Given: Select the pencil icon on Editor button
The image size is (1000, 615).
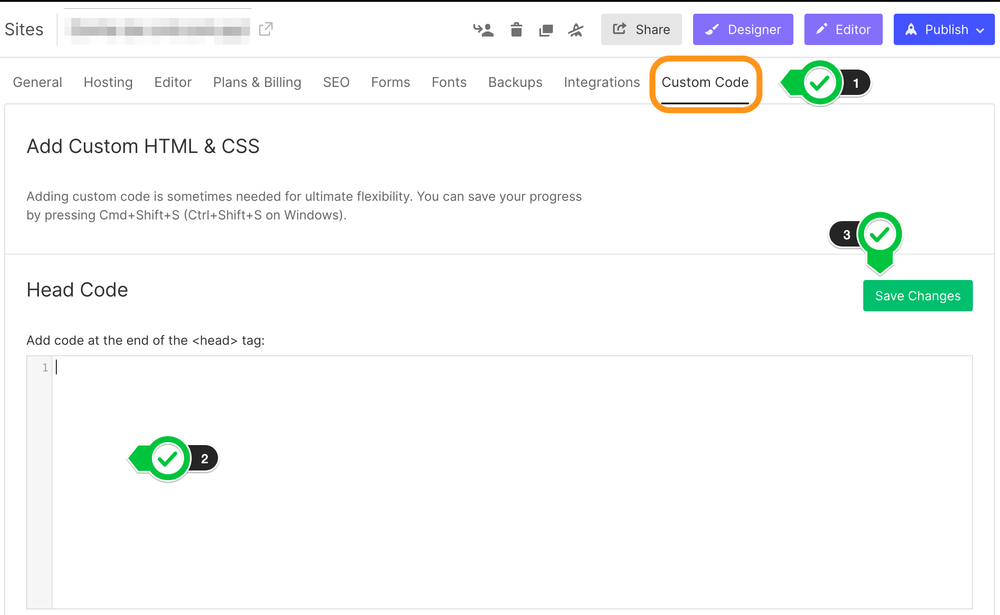Looking at the screenshot, I should point(820,29).
